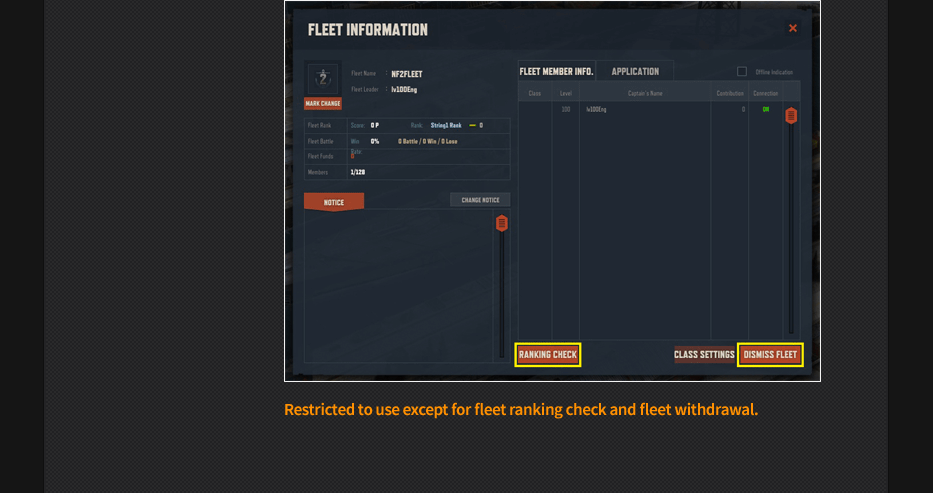The width and height of the screenshot is (933, 493).
Task: Click the Change Notice button
Action: (480, 200)
